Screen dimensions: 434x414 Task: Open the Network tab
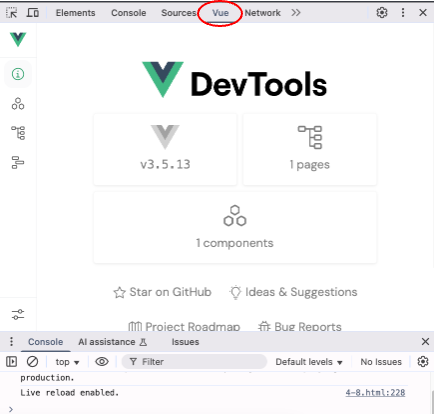click(x=263, y=13)
